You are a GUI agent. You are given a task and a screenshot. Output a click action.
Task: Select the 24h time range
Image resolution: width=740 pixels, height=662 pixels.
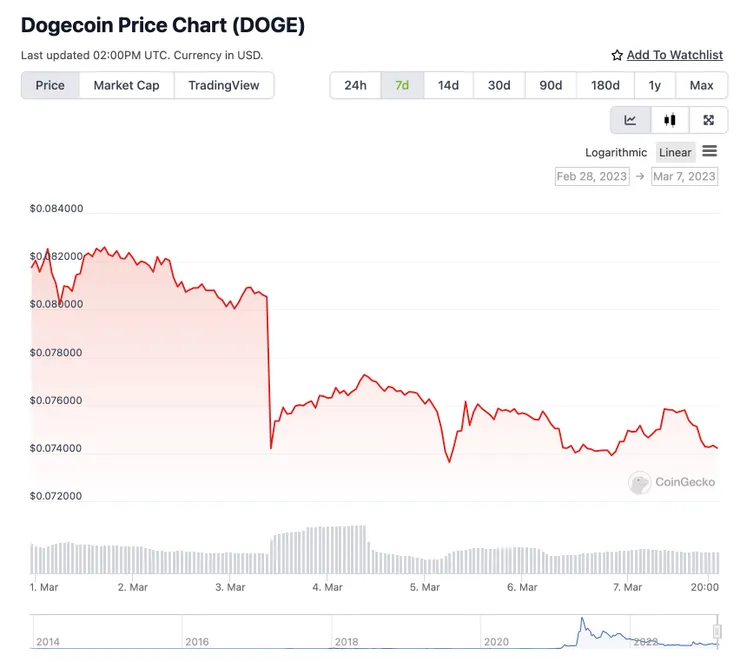click(x=355, y=85)
